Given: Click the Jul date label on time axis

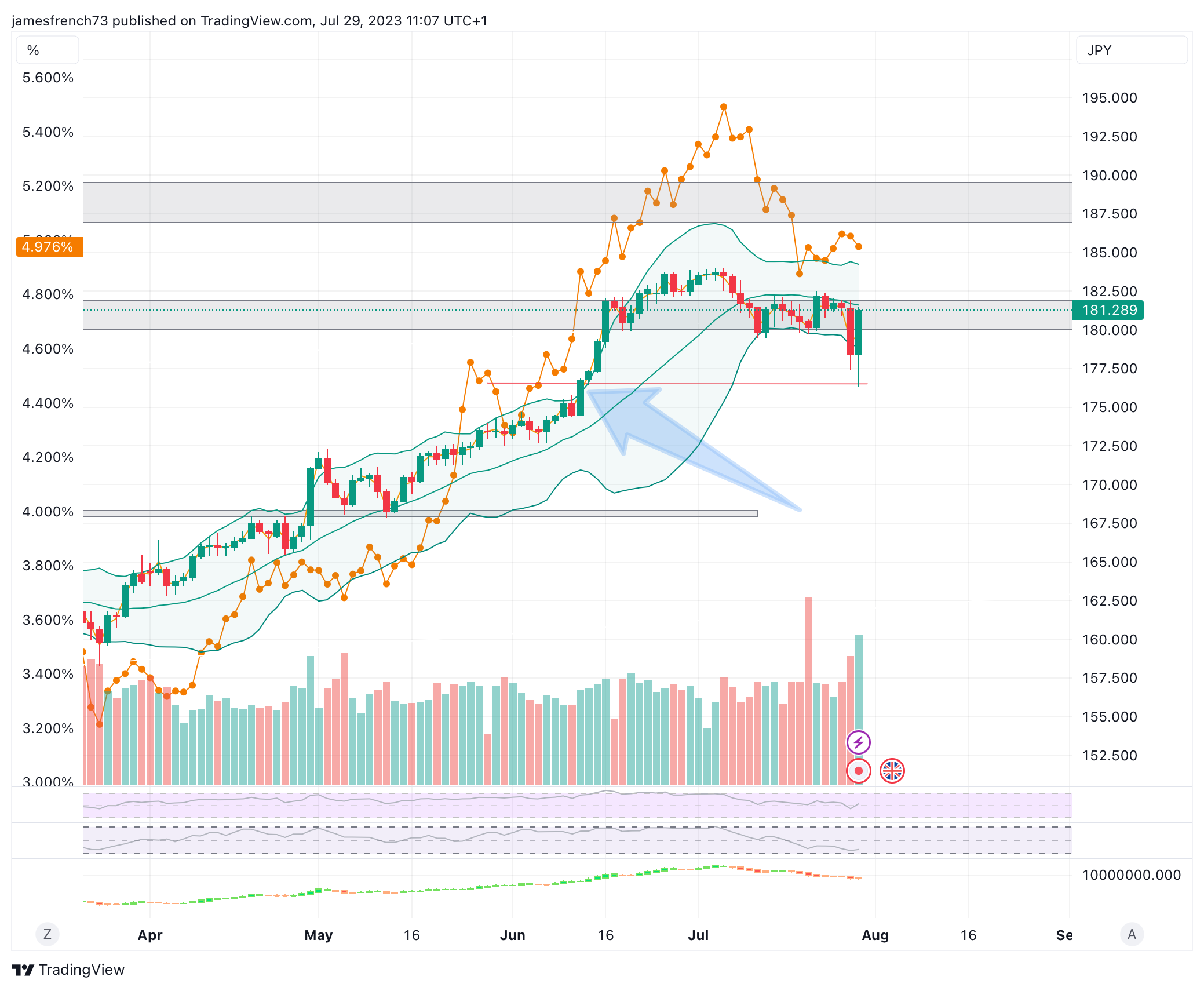Looking at the screenshot, I should (698, 935).
